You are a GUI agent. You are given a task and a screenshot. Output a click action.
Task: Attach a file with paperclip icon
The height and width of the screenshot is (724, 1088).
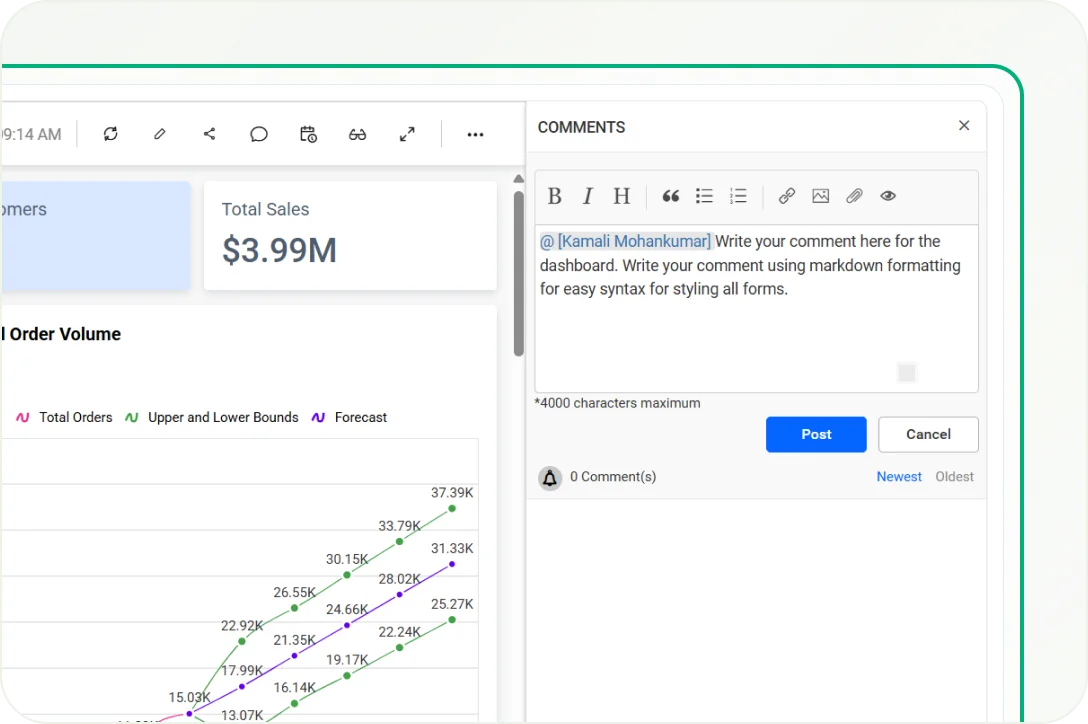pyautogui.click(x=854, y=196)
